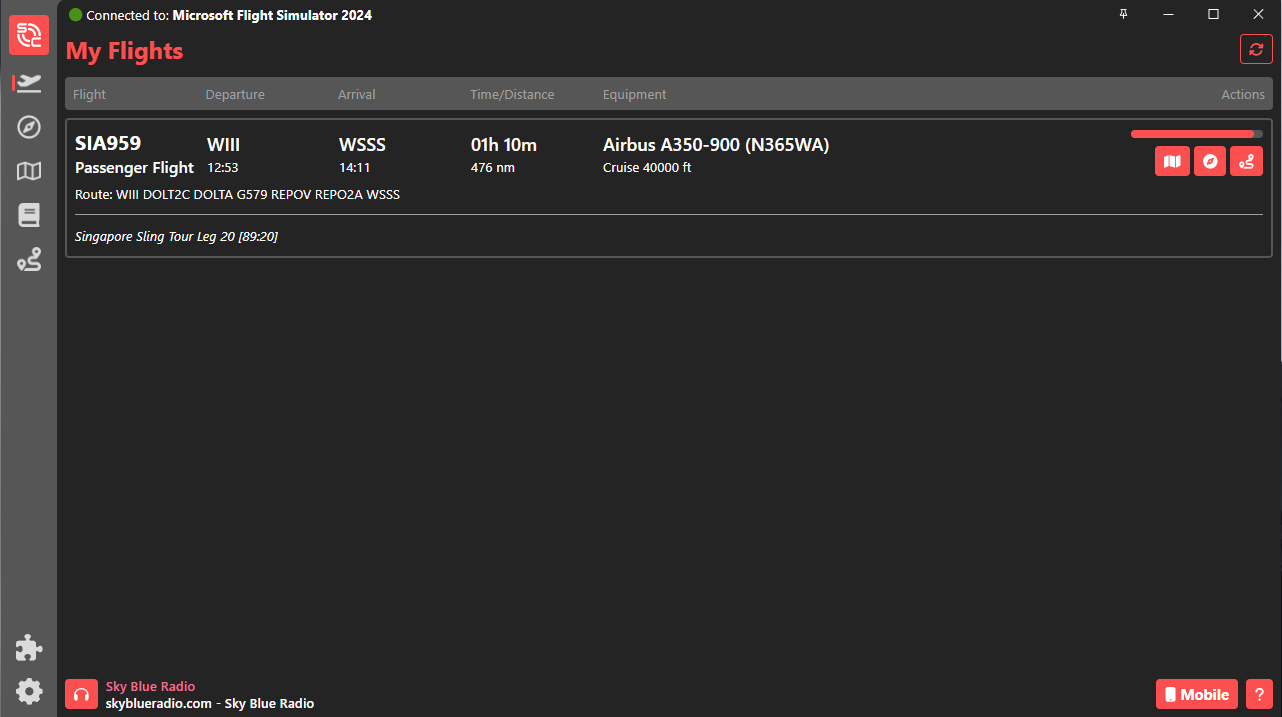
Task: Click departure airport WIII
Action: coord(224,145)
